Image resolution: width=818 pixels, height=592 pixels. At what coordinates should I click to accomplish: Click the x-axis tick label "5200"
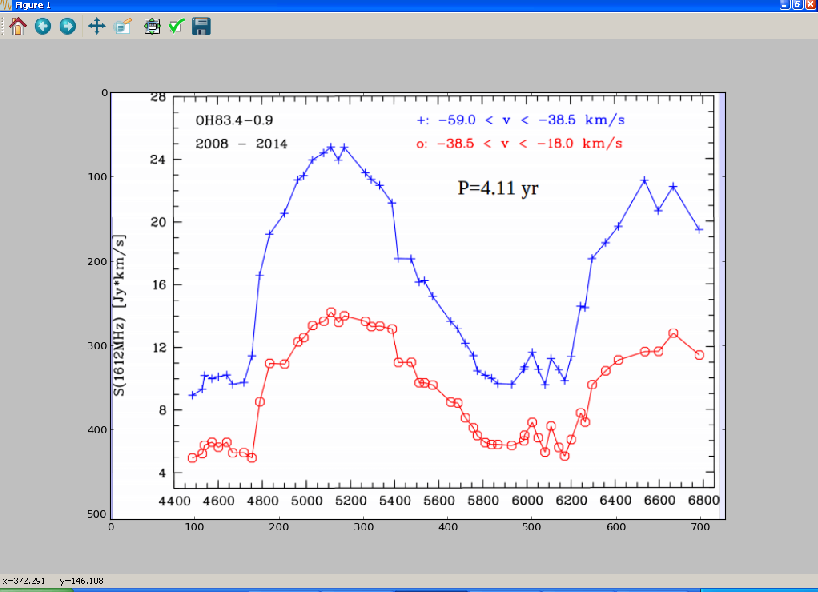click(x=351, y=501)
